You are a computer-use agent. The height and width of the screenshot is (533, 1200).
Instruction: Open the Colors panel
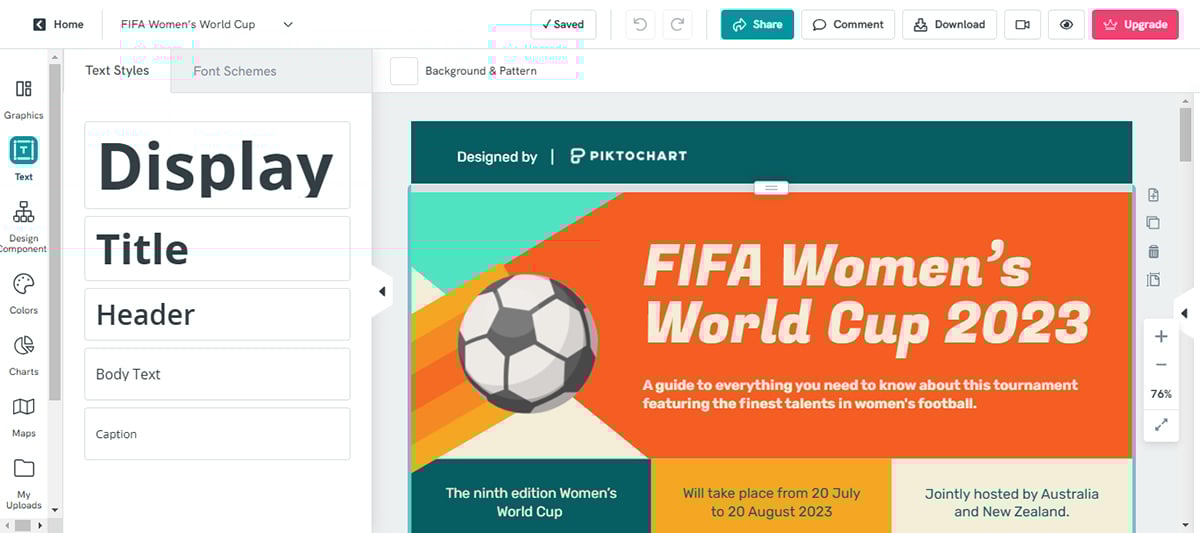click(x=23, y=294)
